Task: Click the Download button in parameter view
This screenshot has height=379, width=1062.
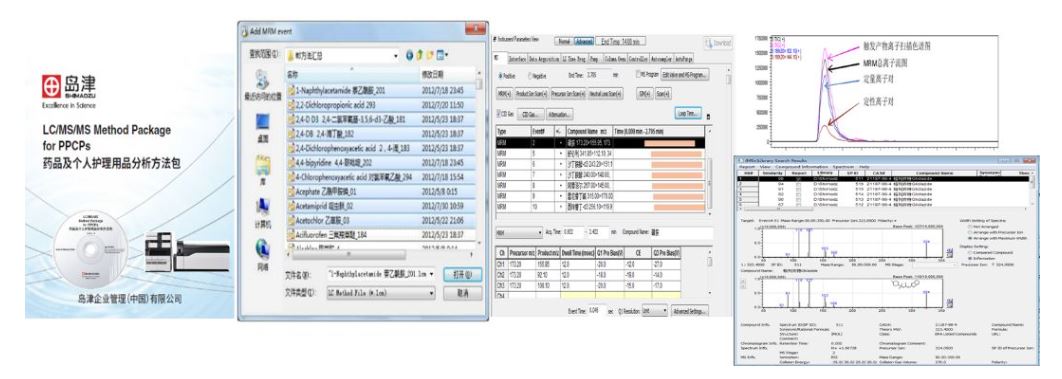Action: (x=717, y=43)
